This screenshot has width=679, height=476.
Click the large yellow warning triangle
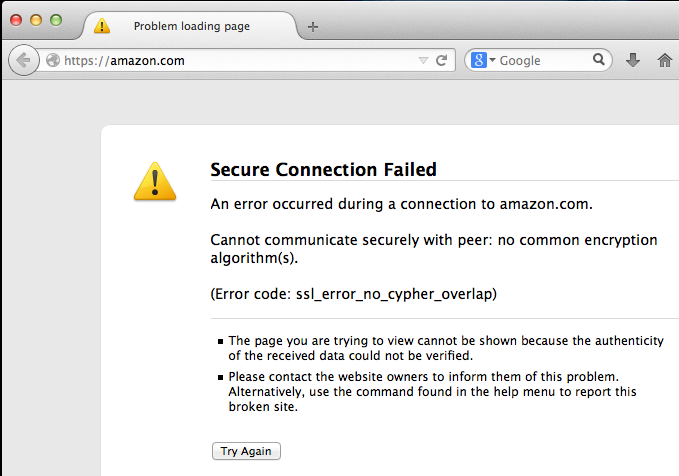(x=155, y=181)
